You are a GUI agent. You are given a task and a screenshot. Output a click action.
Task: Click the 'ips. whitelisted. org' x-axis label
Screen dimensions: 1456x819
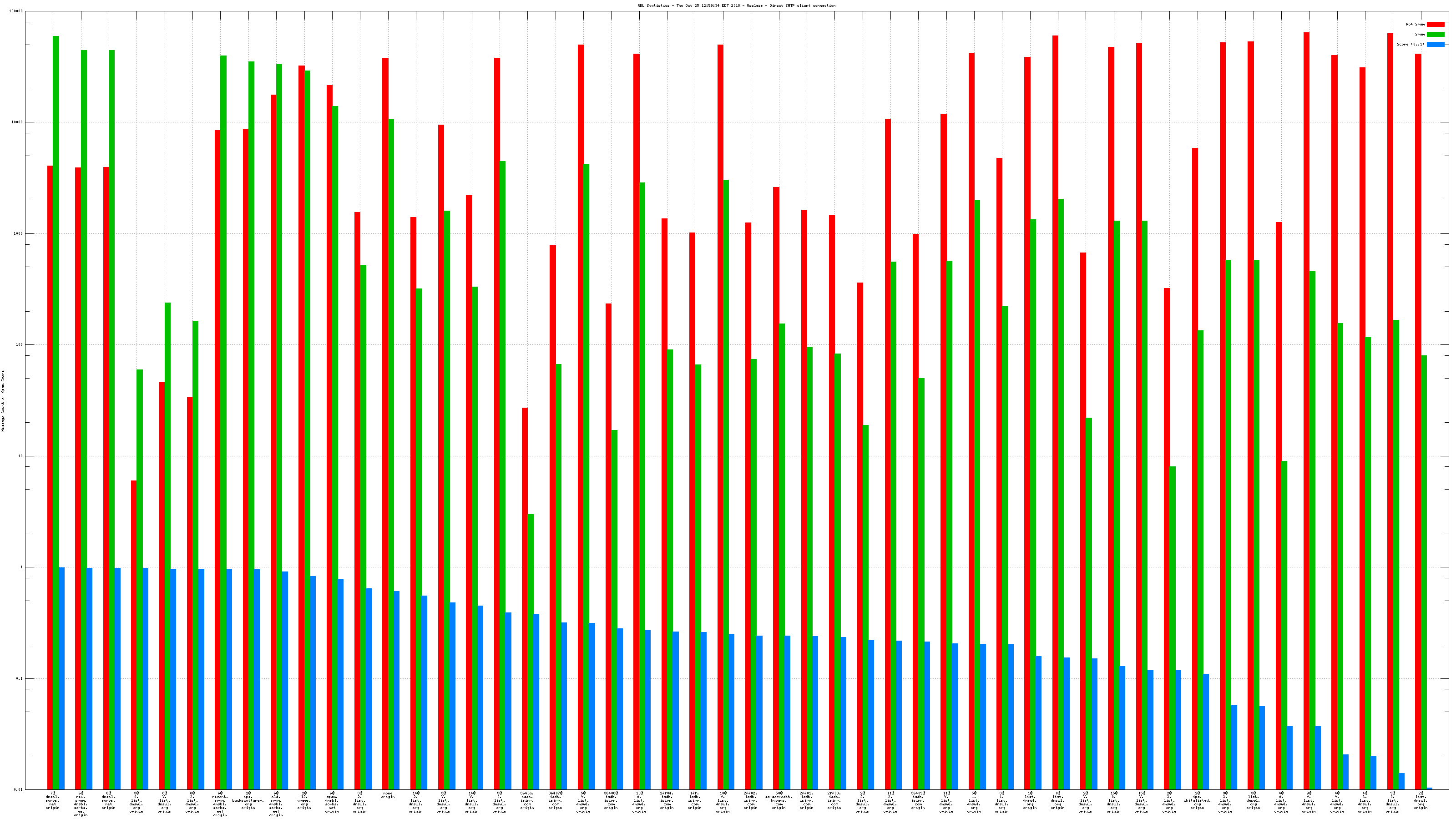pos(1197,800)
